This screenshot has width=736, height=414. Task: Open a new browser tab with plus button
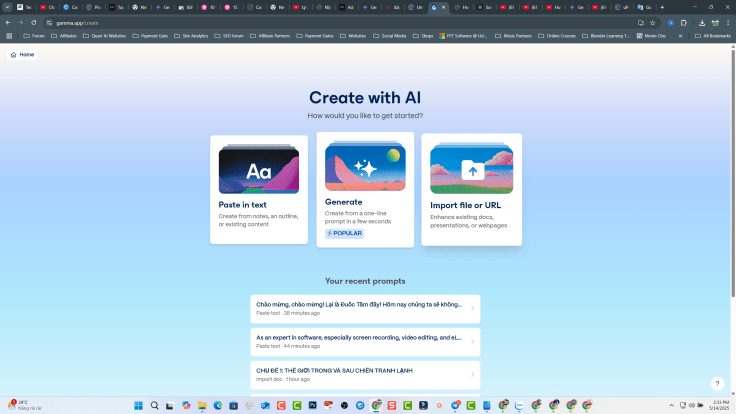pyautogui.click(x=662, y=7)
